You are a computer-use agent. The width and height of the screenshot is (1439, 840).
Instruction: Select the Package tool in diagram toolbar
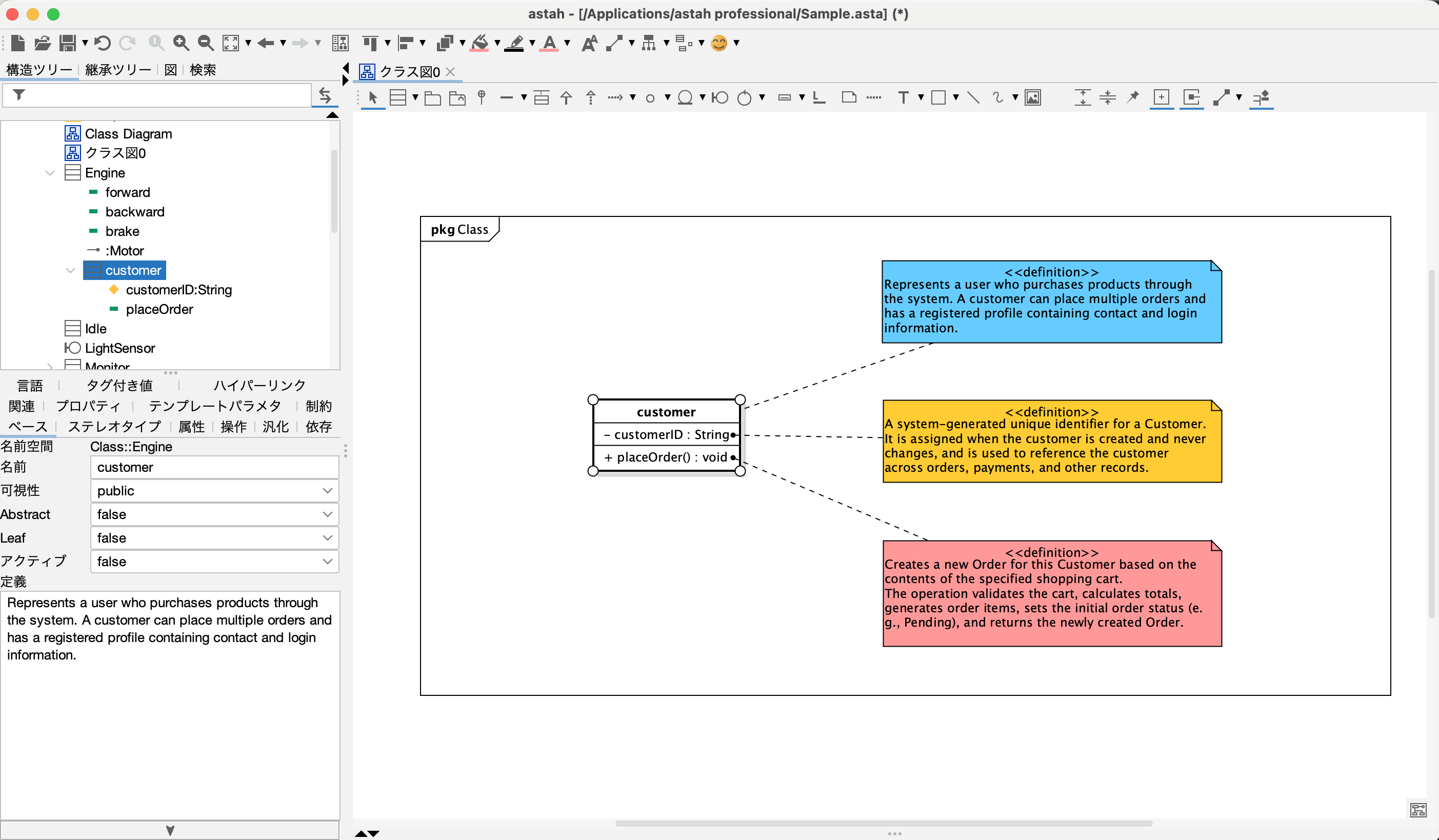pyautogui.click(x=432, y=97)
